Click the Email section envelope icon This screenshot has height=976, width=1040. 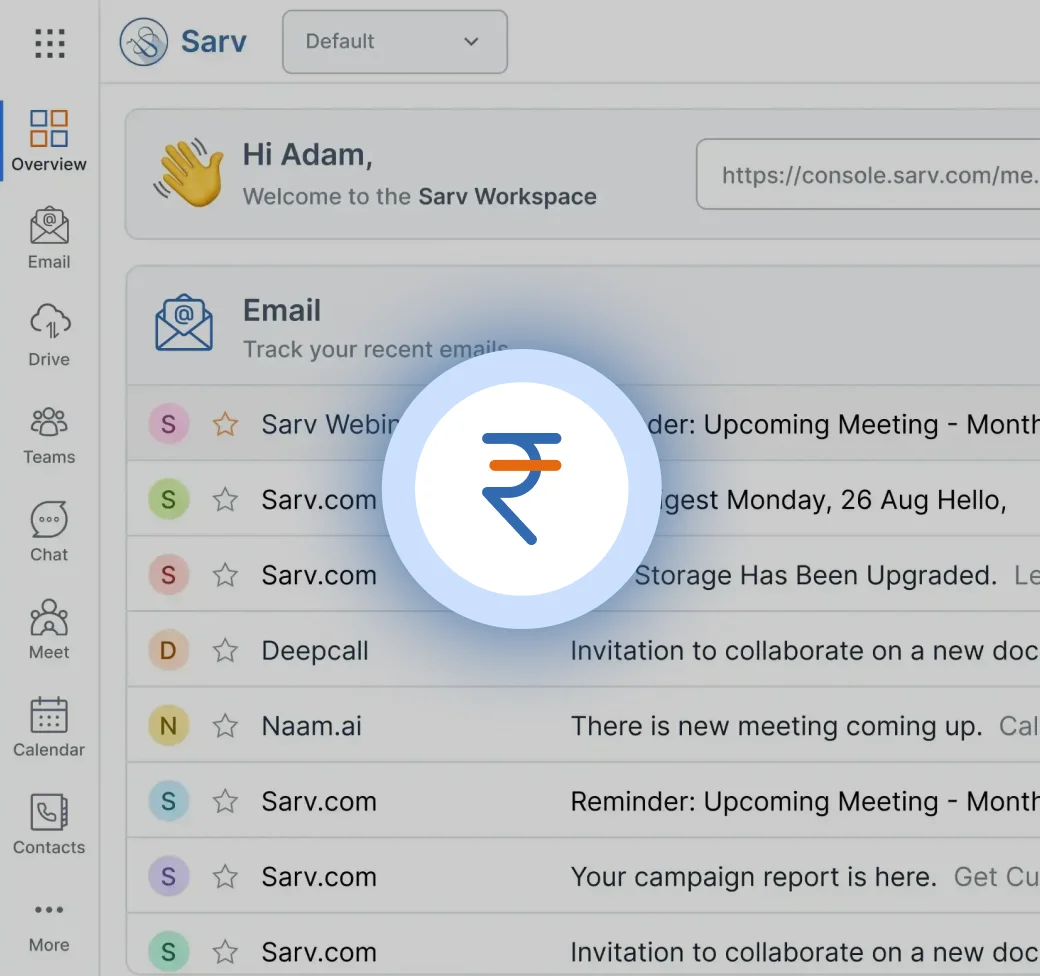click(184, 323)
